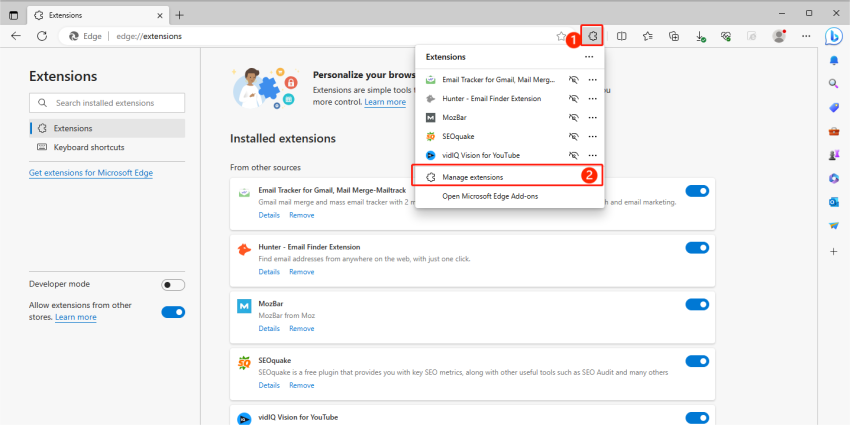
Task: Click the profile avatar icon
Action: pos(779,36)
